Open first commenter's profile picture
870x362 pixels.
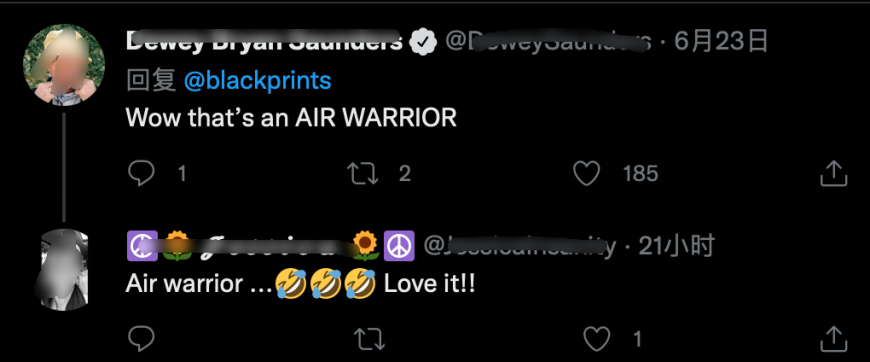[64, 65]
